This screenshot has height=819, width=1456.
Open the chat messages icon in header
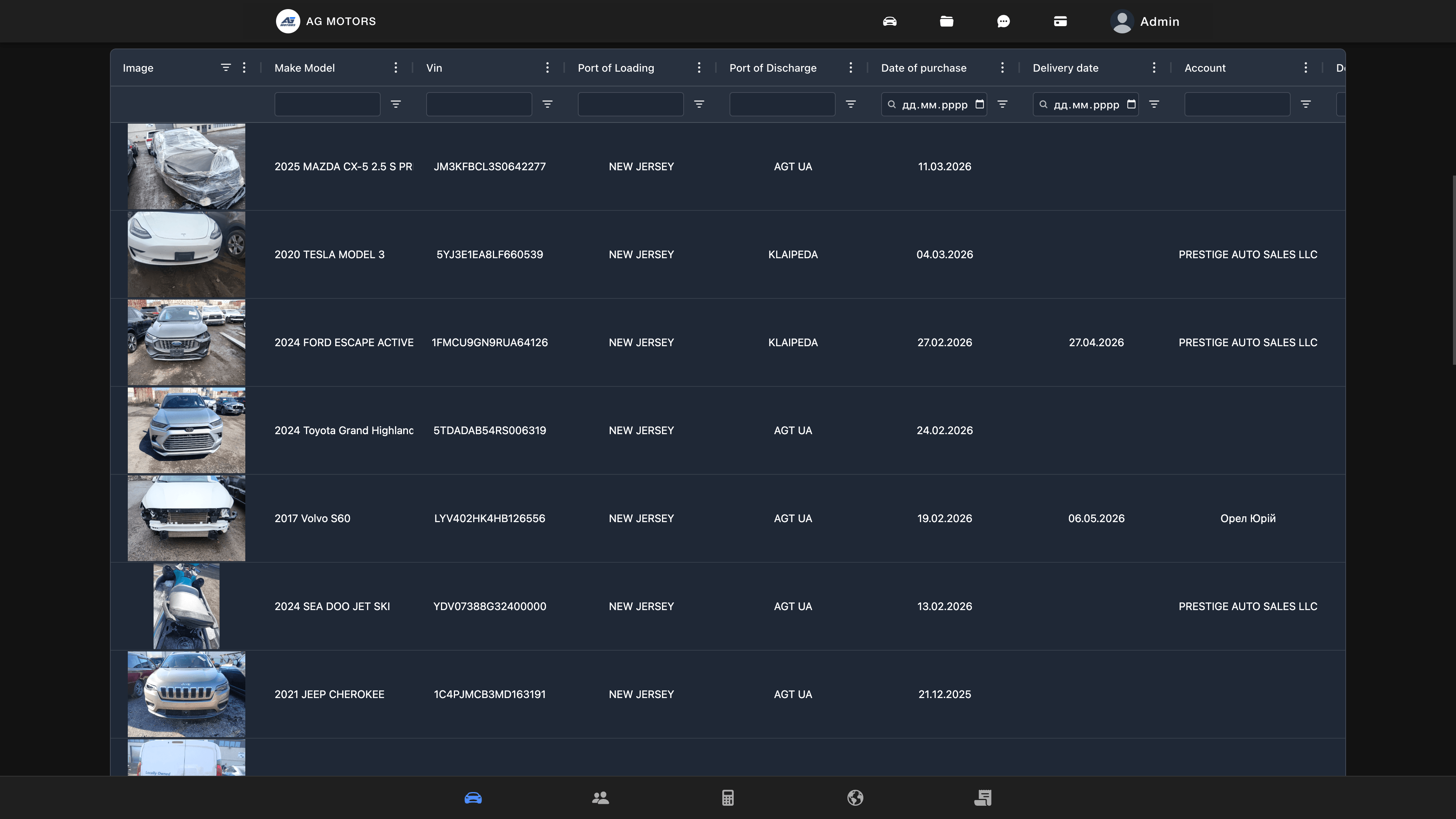click(x=1003, y=22)
